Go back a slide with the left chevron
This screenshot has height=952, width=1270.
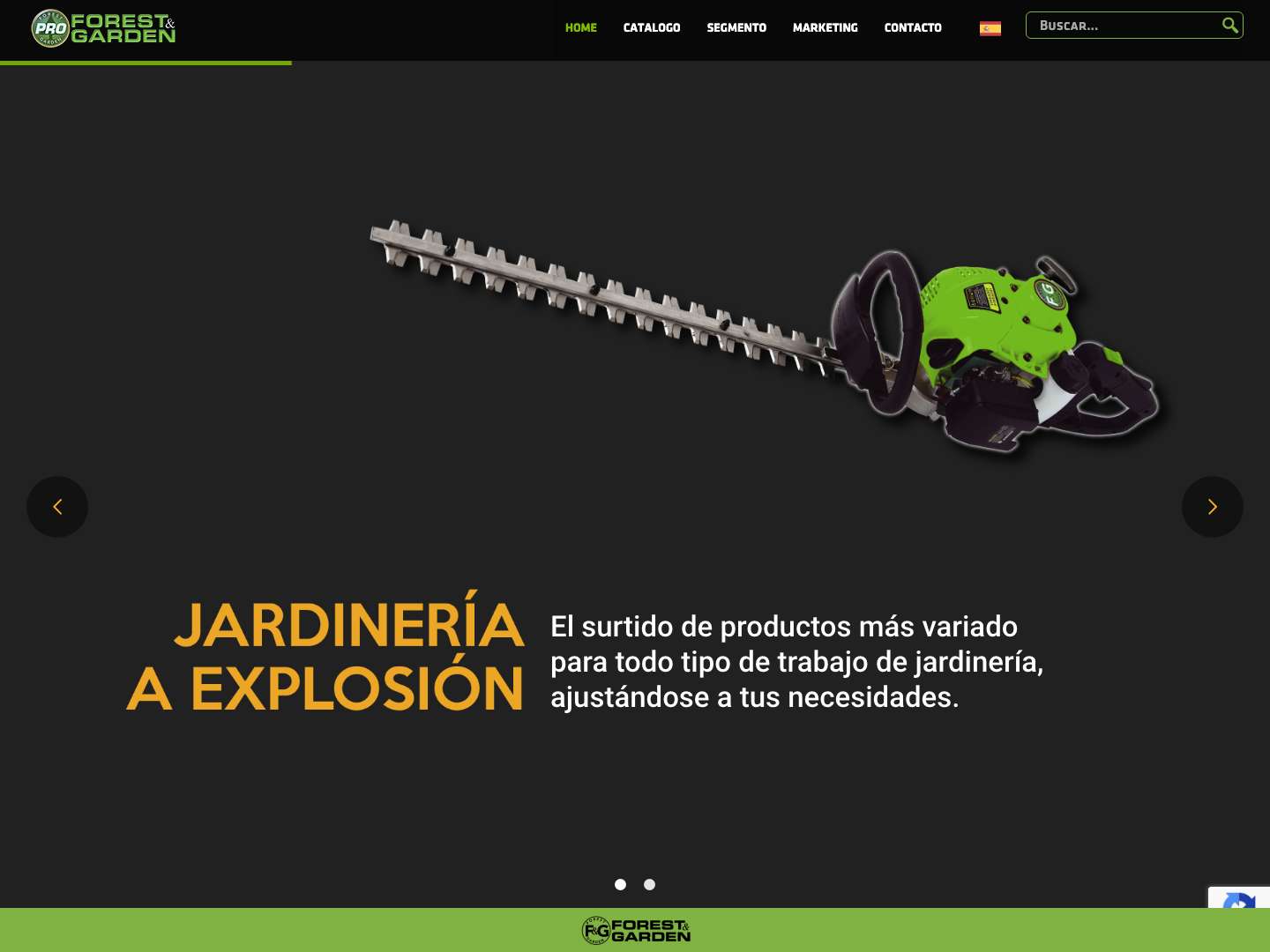point(56,507)
